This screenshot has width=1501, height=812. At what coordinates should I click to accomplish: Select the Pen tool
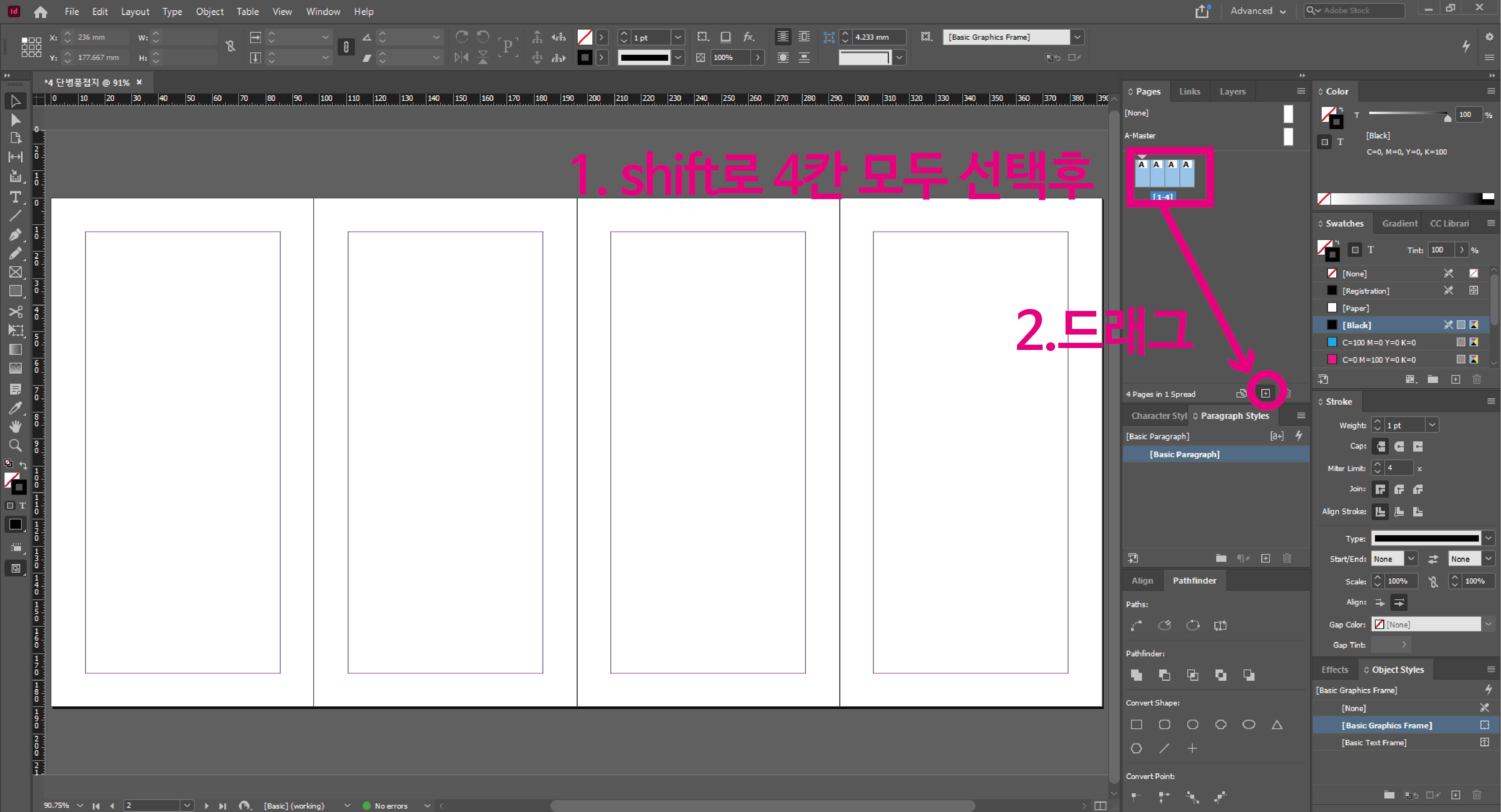click(16, 235)
